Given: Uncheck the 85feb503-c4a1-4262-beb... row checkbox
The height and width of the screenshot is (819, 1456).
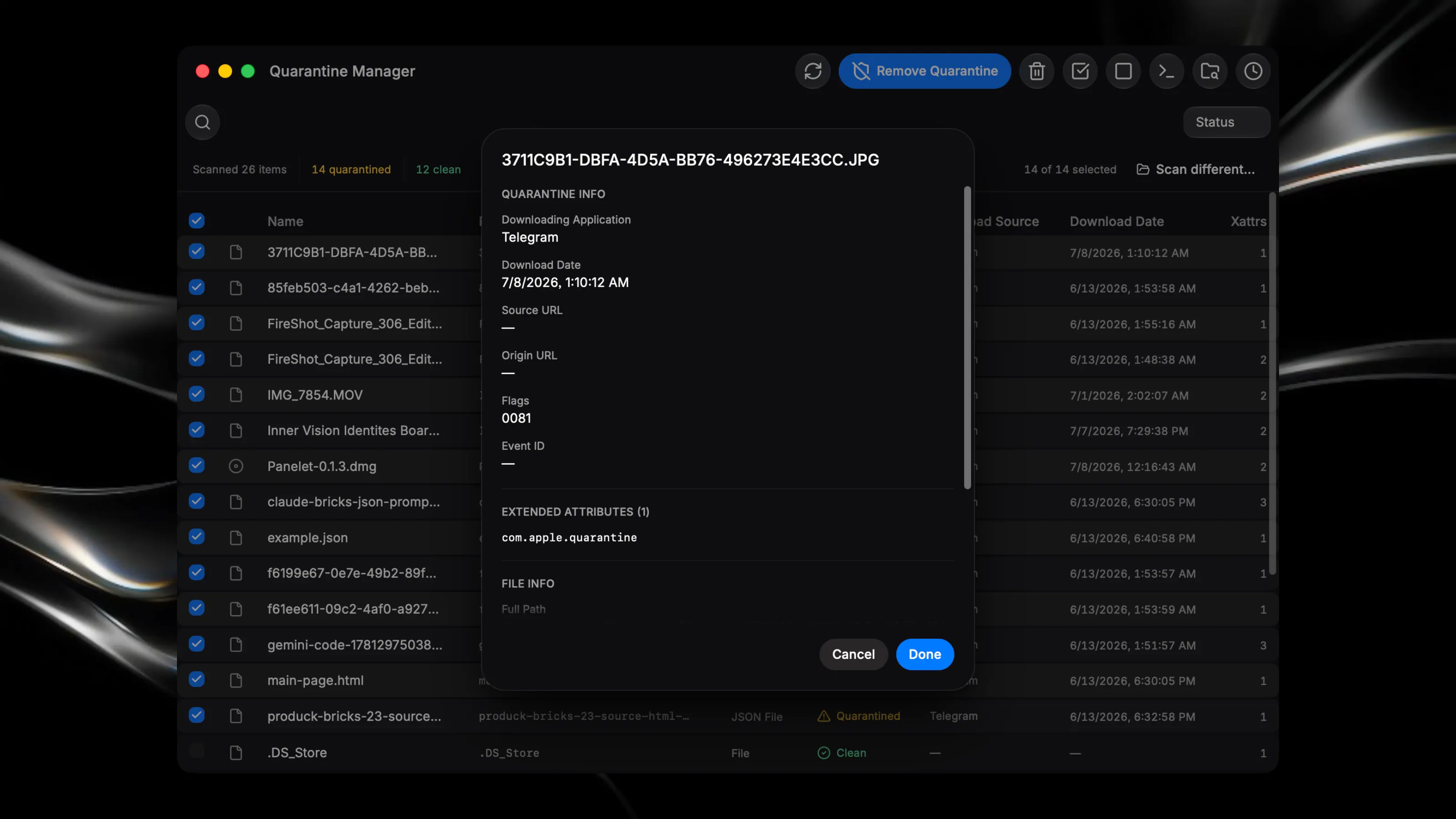Looking at the screenshot, I should click(197, 287).
